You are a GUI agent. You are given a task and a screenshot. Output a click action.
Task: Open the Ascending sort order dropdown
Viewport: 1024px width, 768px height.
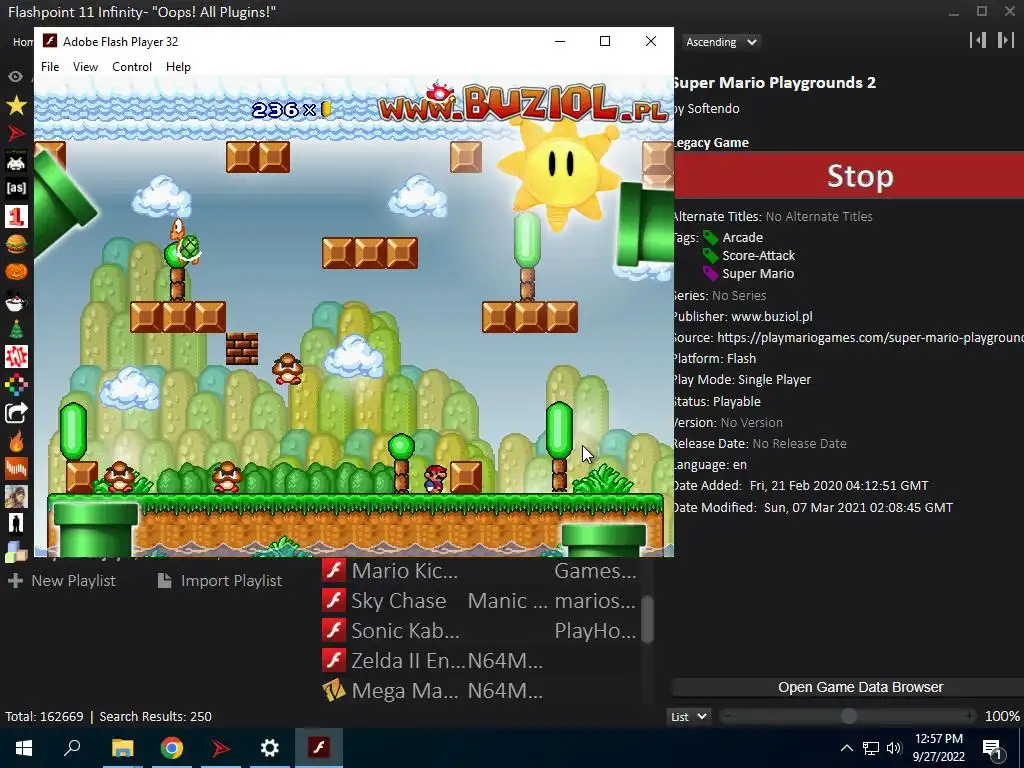tap(720, 42)
